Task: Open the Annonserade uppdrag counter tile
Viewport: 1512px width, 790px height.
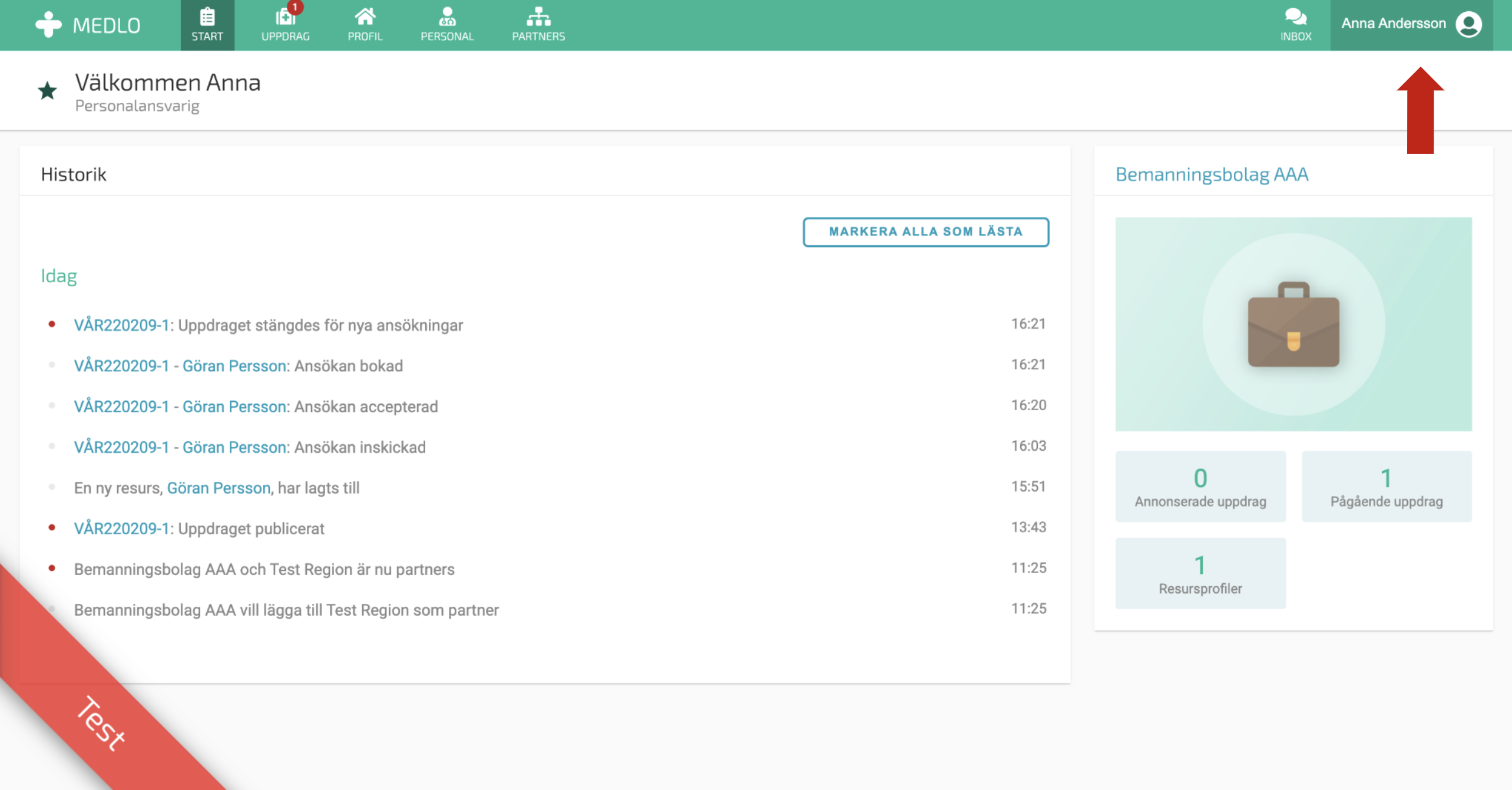Action: coord(1200,487)
